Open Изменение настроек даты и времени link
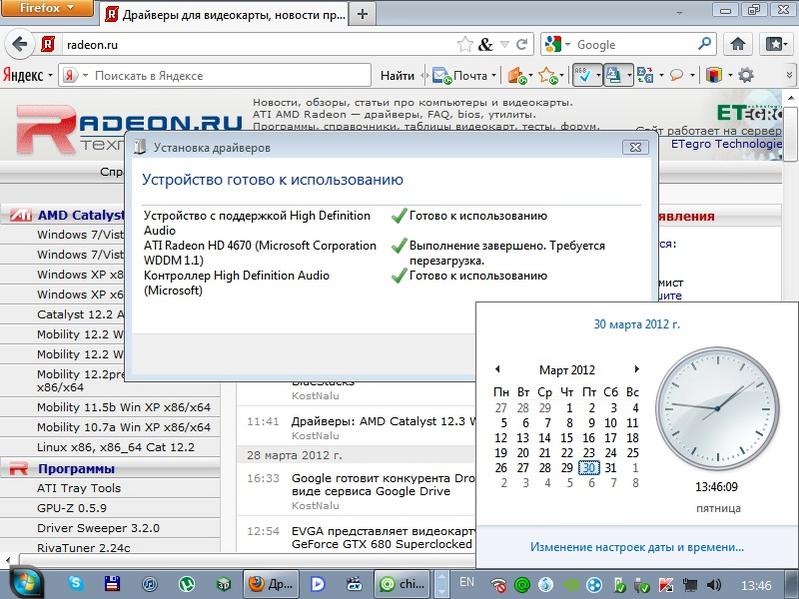This screenshot has height=599, width=799. [637, 547]
